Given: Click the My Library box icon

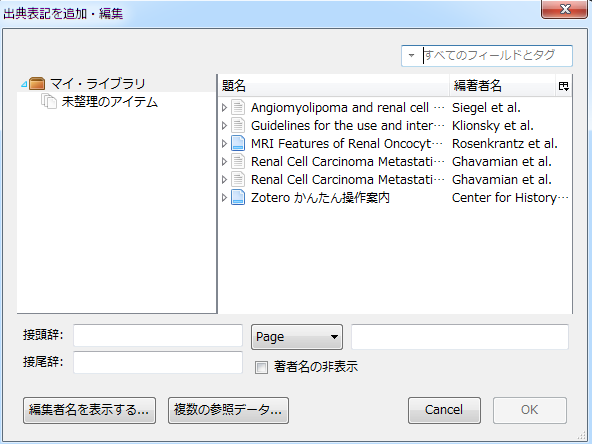Looking at the screenshot, I should coord(37,83).
